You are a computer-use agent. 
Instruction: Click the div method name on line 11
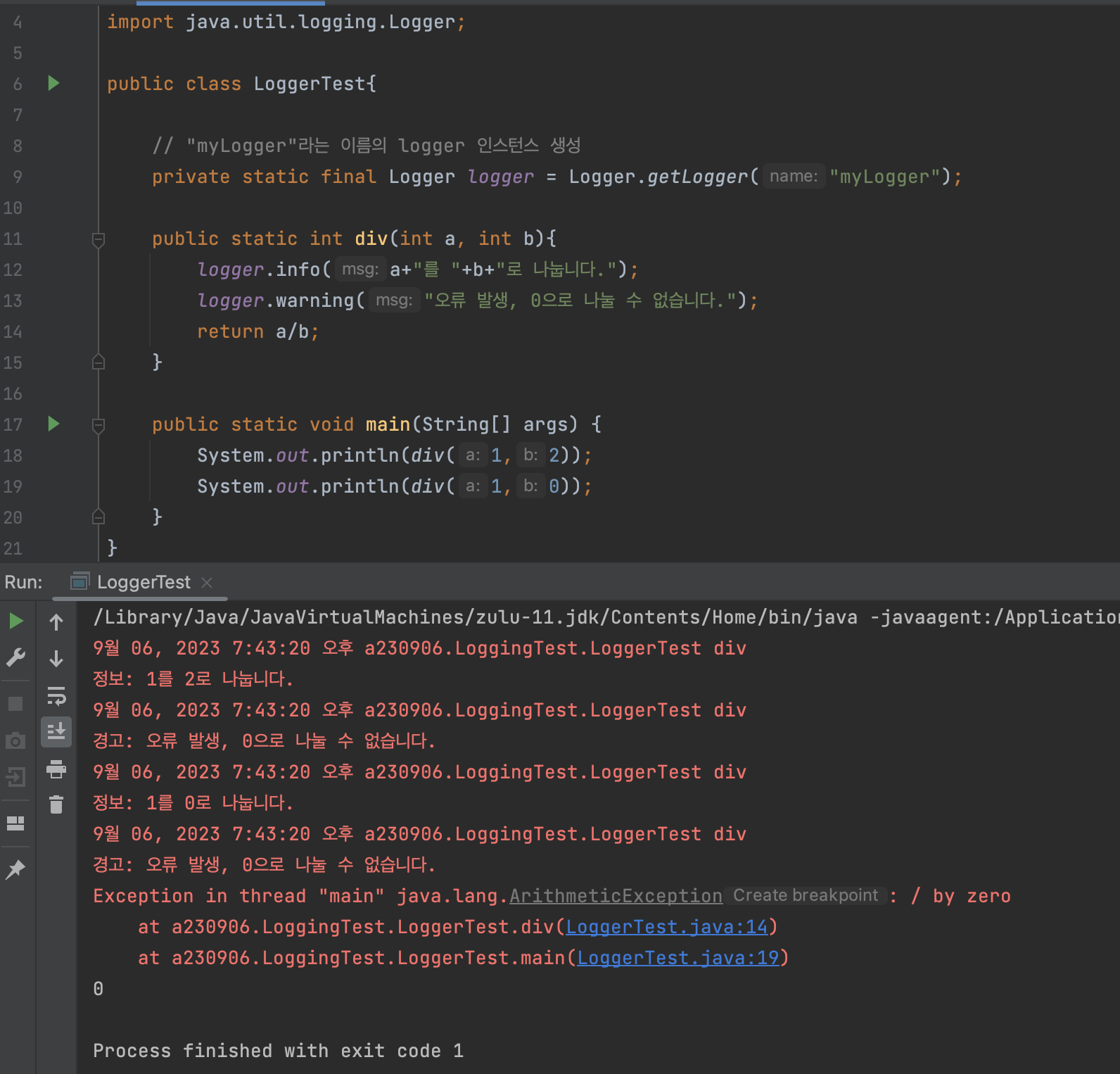point(371,239)
